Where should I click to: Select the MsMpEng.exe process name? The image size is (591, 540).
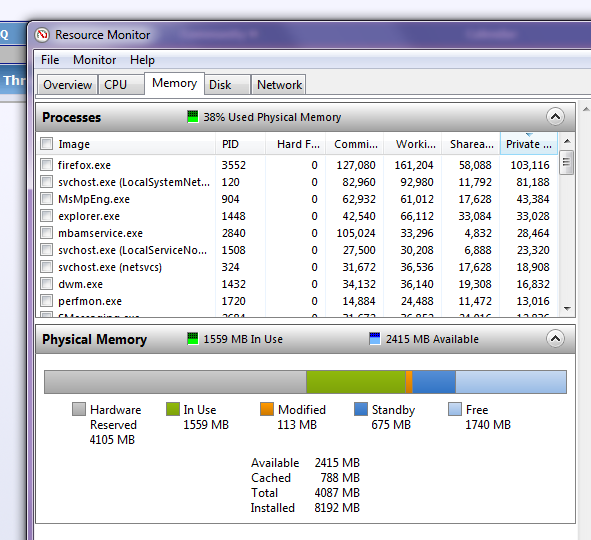[x=94, y=199]
